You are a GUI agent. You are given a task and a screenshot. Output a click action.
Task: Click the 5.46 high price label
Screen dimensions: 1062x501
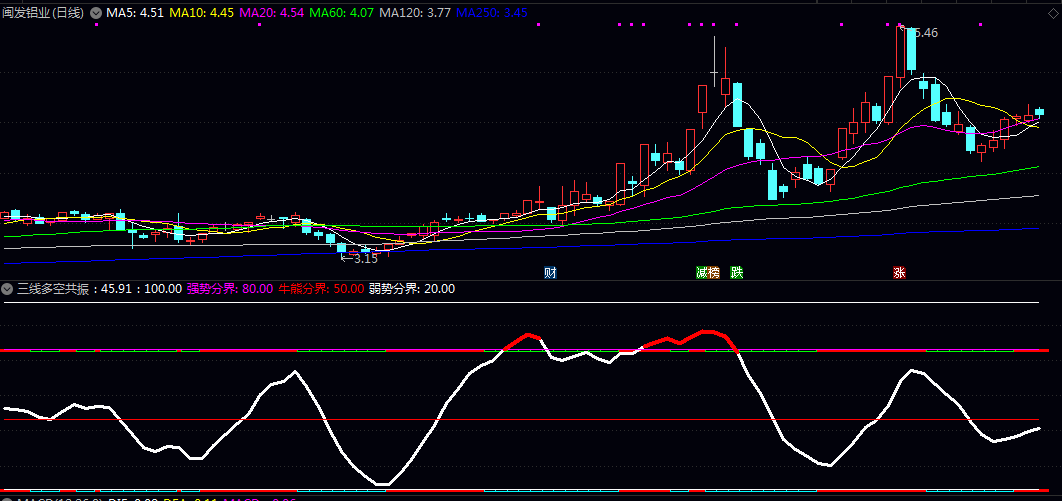click(925, 32)
